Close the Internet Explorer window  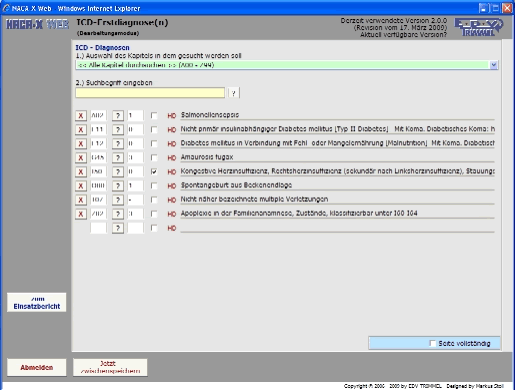coord(507,8)
